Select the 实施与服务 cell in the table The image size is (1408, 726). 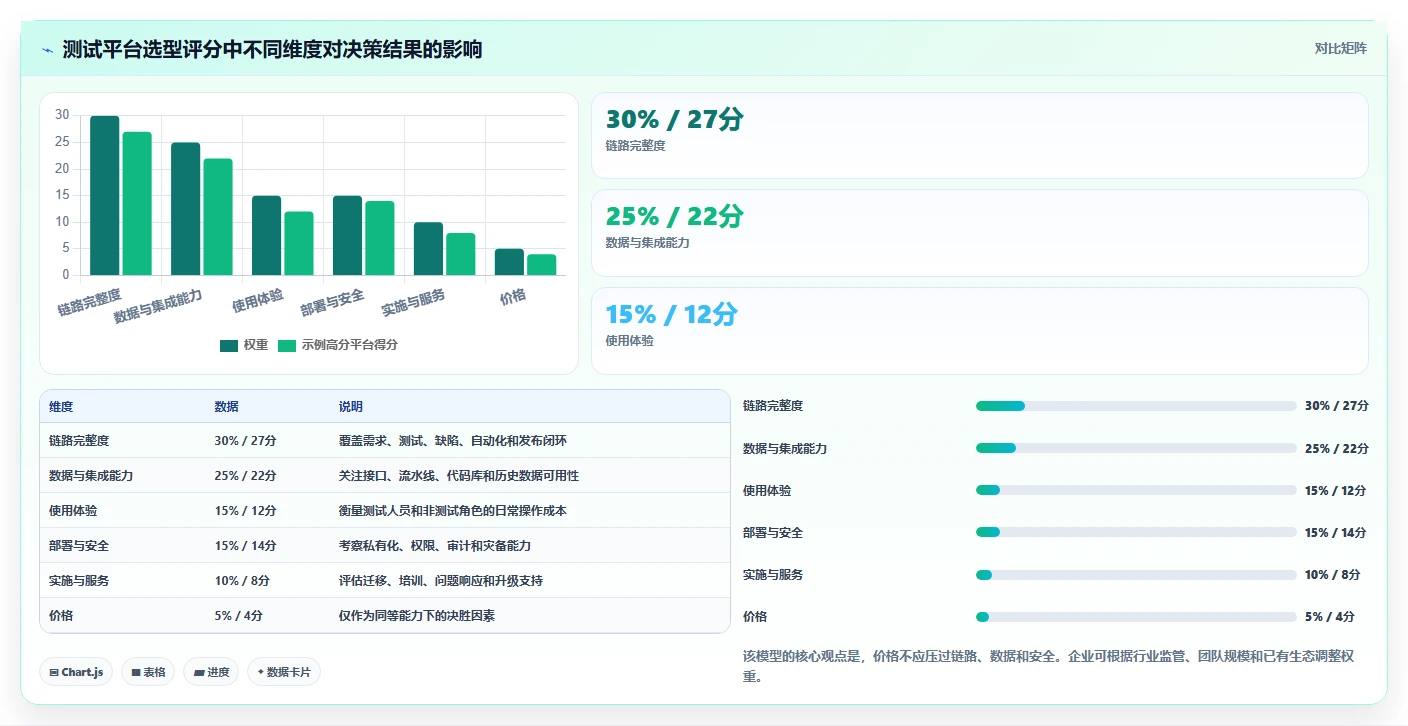click(x=79, y=581)
